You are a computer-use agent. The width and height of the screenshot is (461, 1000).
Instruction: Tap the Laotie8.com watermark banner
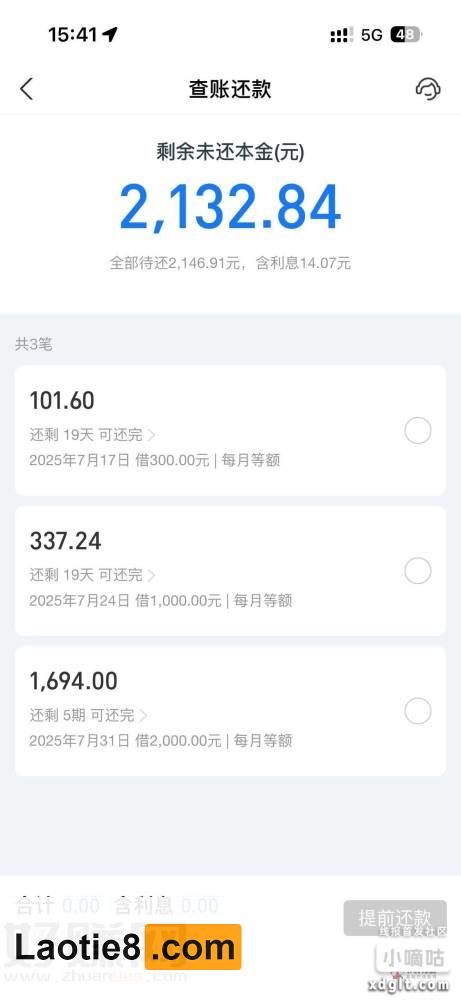[128, 947]
